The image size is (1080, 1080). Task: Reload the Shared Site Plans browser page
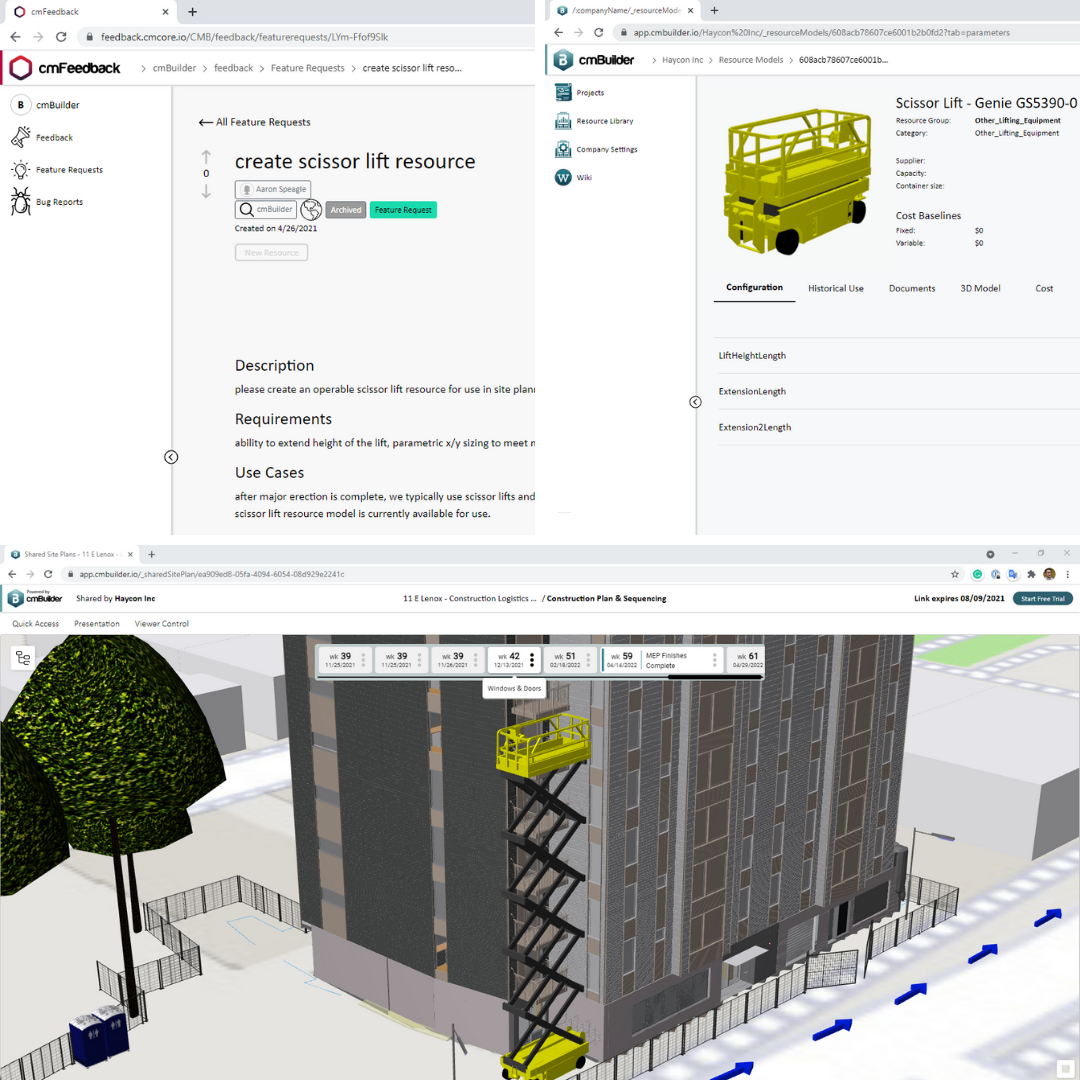pyautogui.click(x=48, y=574)
